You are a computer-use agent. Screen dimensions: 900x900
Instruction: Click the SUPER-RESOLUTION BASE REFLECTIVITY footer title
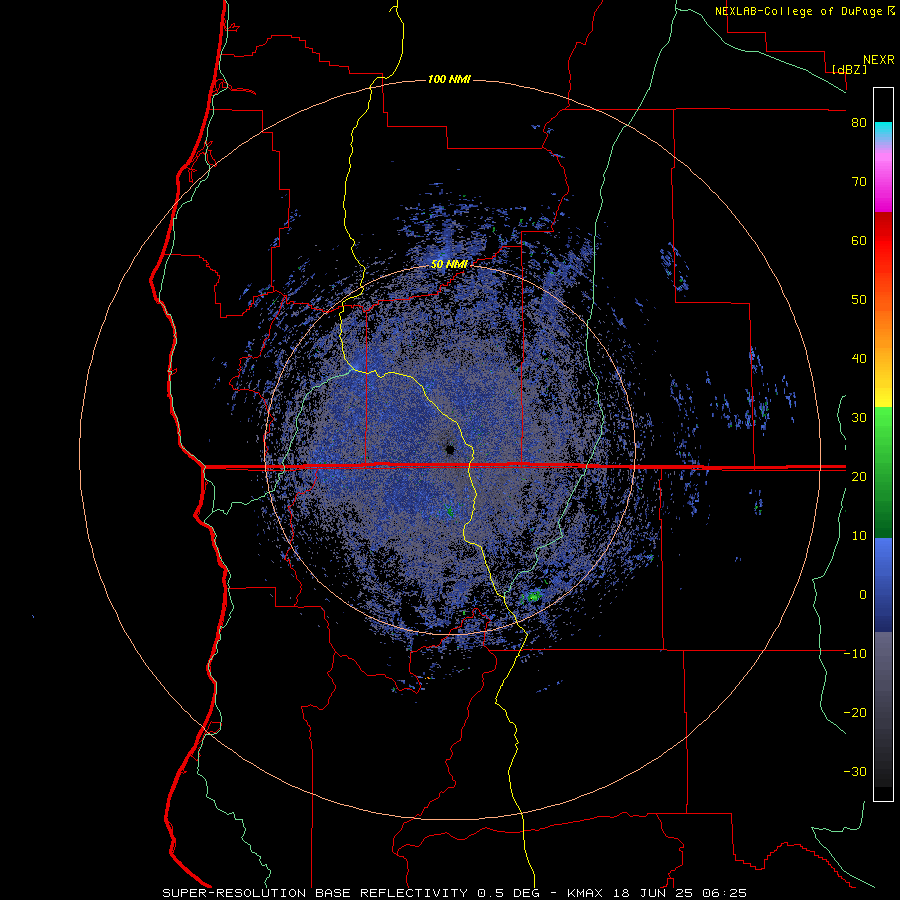coord(315,893)
